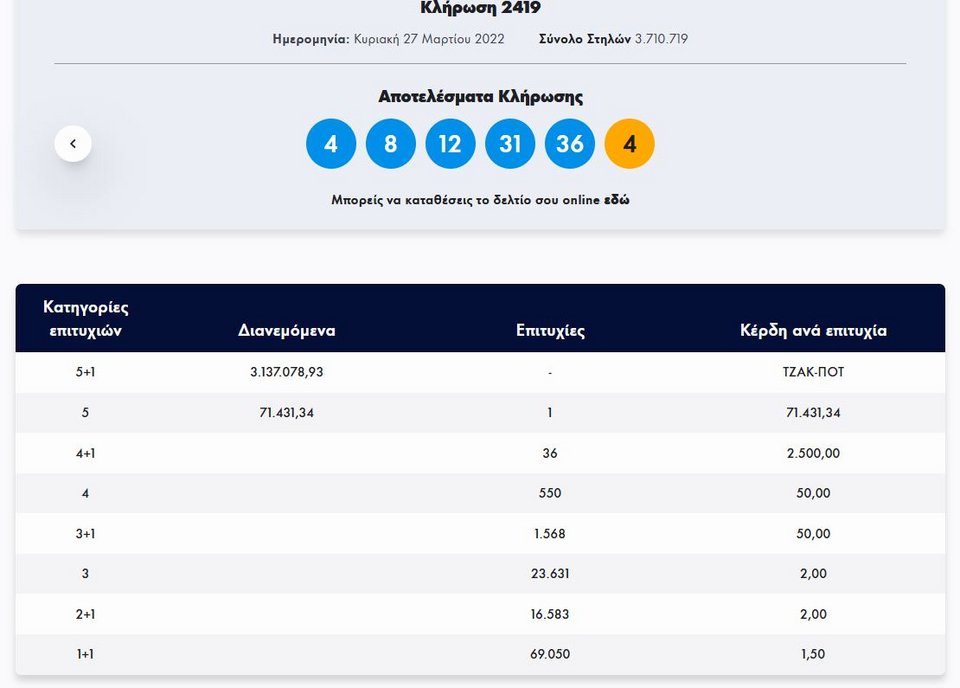The height and width of the screenshot is (688, 960).
Task: Open the online ticket link 'εδώ'
Action: pyautogui.click(x=617, y=200)
